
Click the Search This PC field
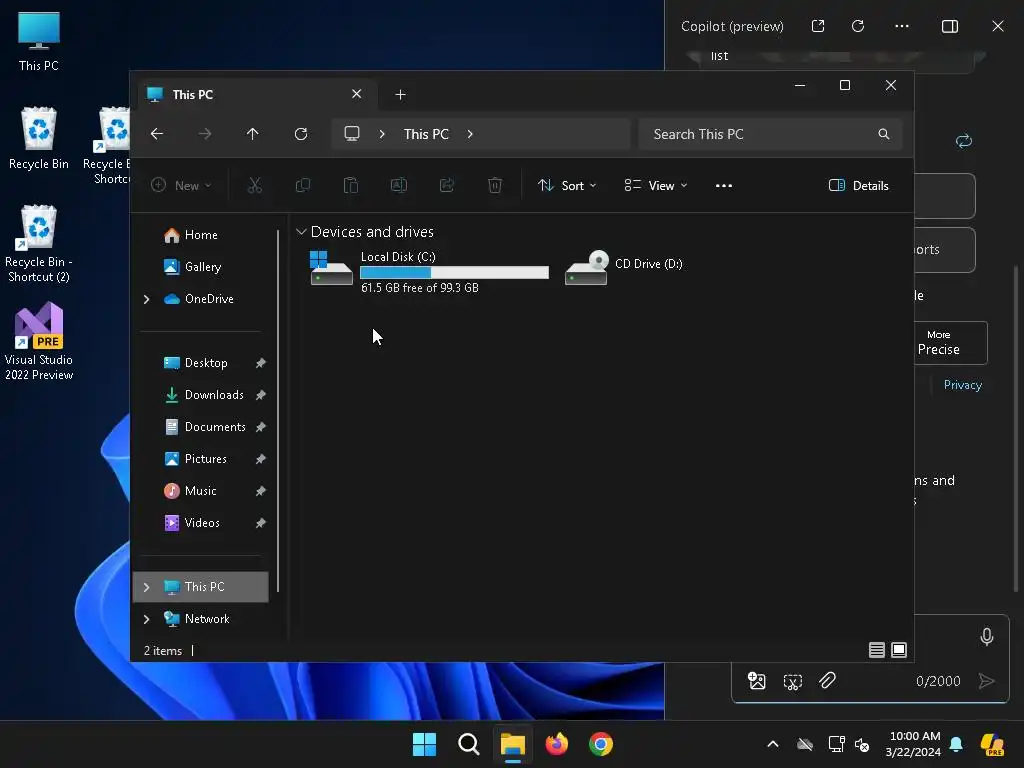[771, 134]
